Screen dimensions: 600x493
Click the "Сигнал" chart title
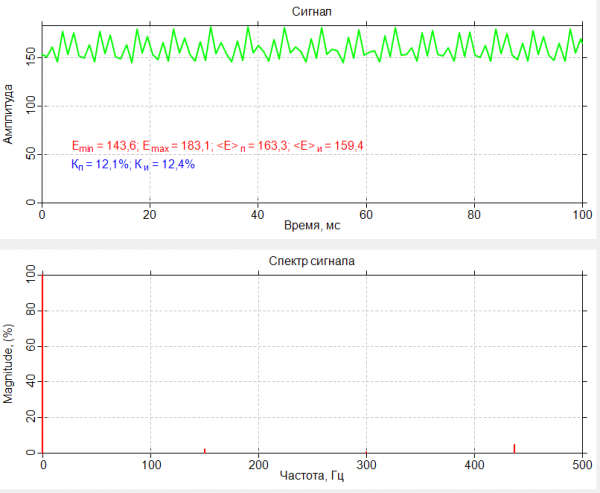tap(312, 11)
